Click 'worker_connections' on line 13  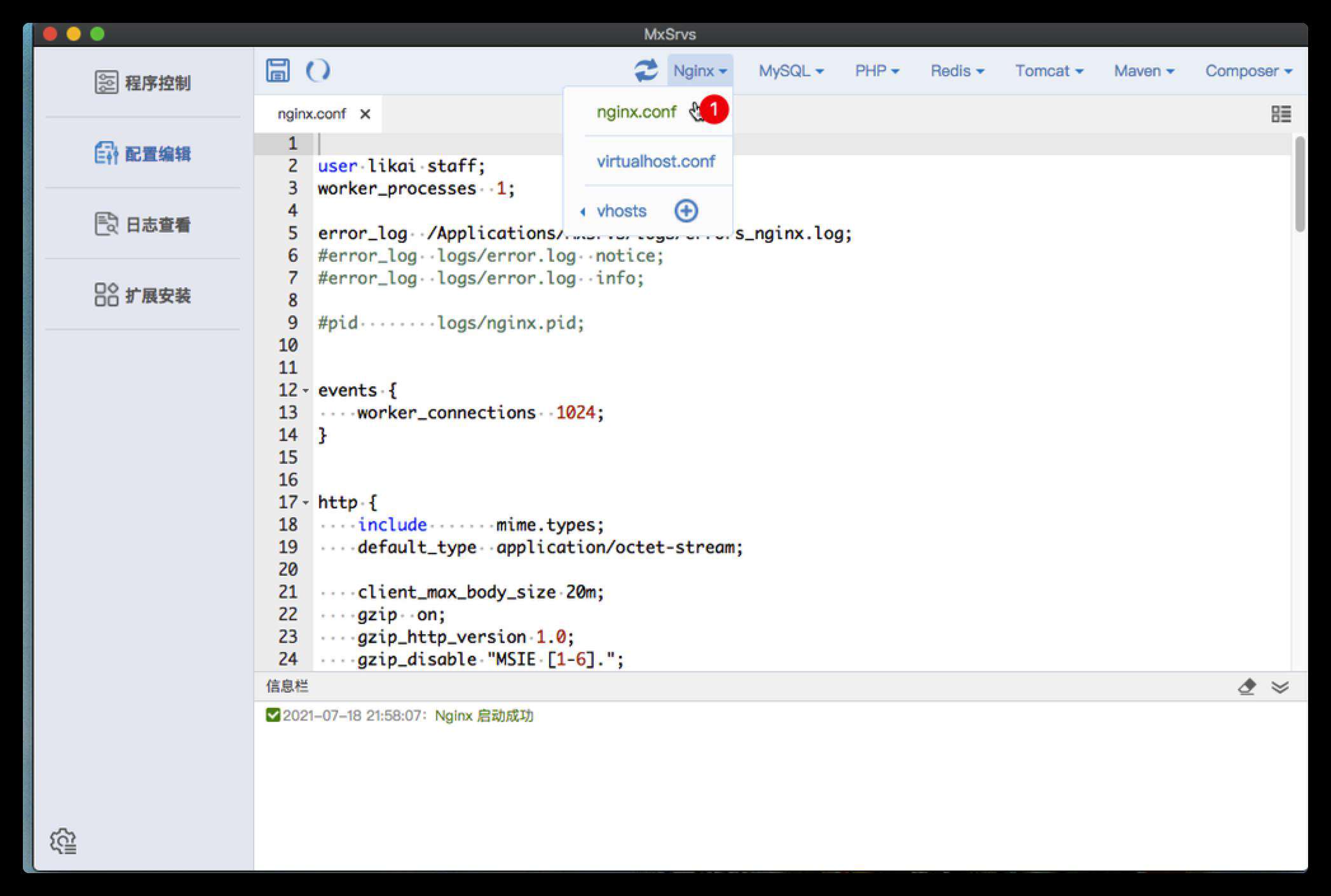click(446, 413)
